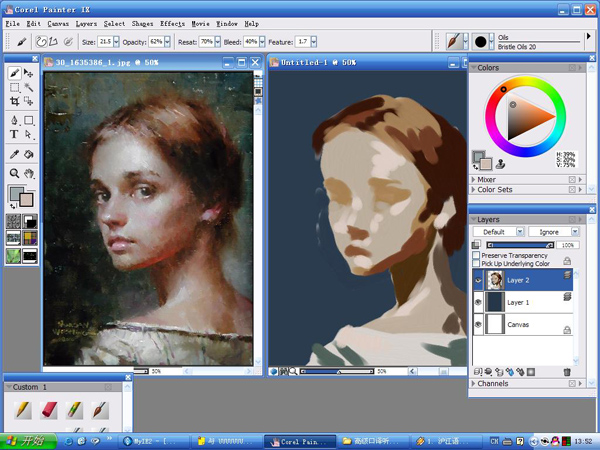Swap main and additional colors in toolbox

pos(13,206)
